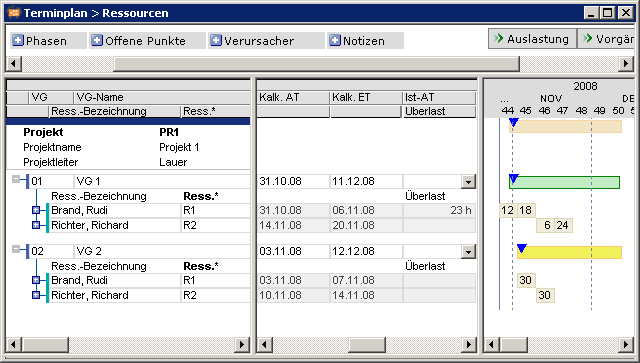The width and height of the screenshot is (640, 363).
Task: Expand the Verursacher section
Action: pyautogui.click(x=216, y=40)
